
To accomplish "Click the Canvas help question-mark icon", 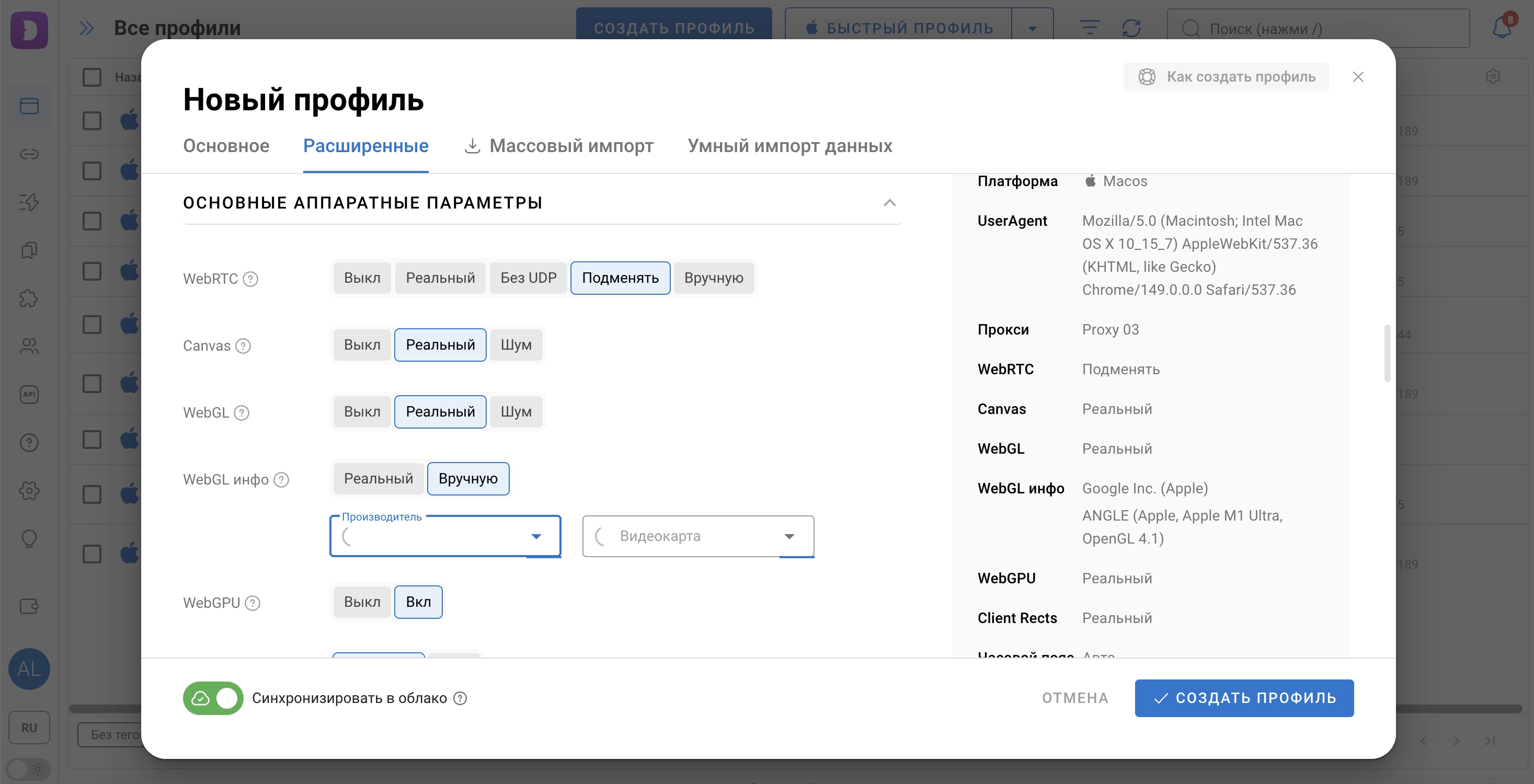I will 243,346.
